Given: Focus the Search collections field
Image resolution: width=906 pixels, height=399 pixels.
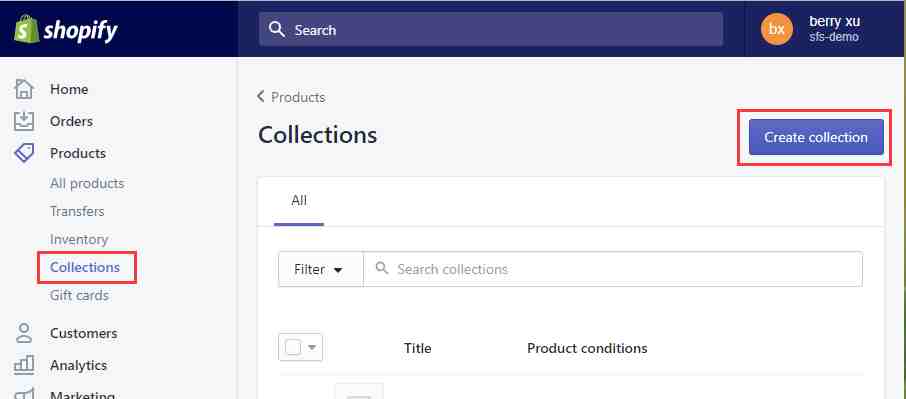Looking at the screenshot, I should (x=612, y=269).
